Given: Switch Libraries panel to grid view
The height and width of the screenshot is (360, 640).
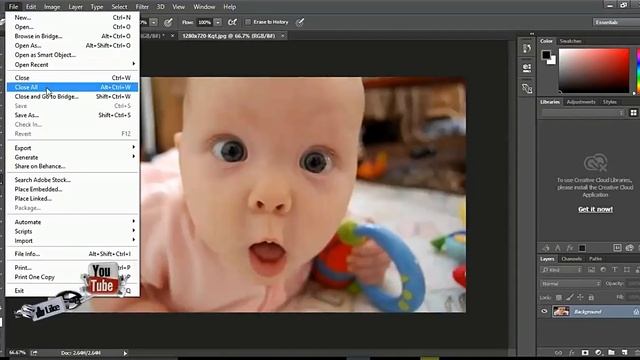Looking at the screenshot, I should click(x=633, y=113).
